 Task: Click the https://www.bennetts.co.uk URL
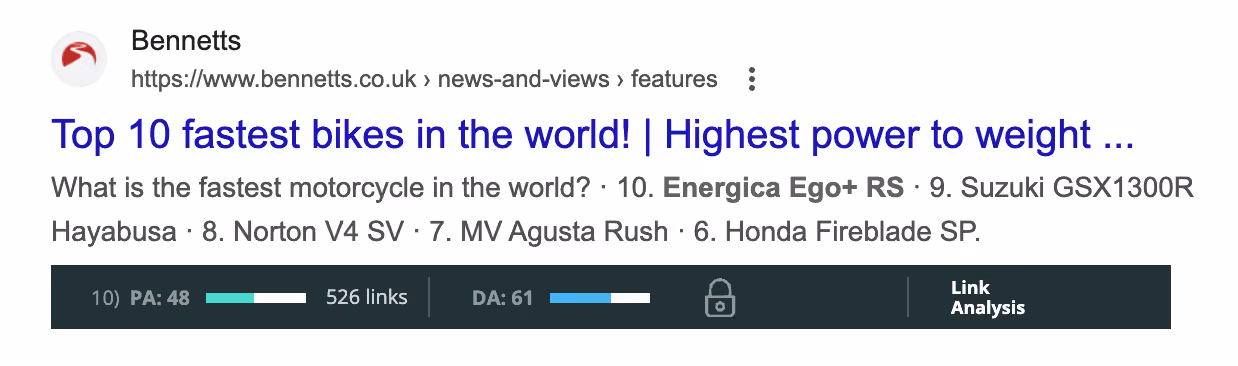click(274, 79)
